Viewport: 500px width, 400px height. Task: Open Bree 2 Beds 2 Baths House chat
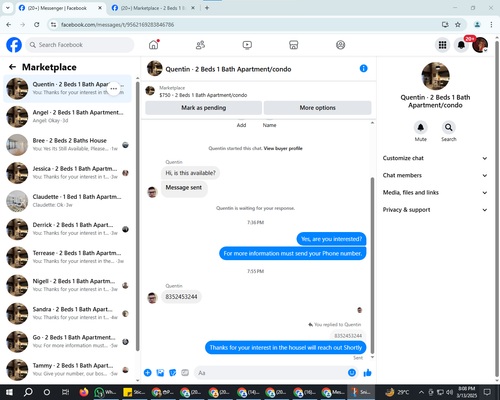point(68,145)
